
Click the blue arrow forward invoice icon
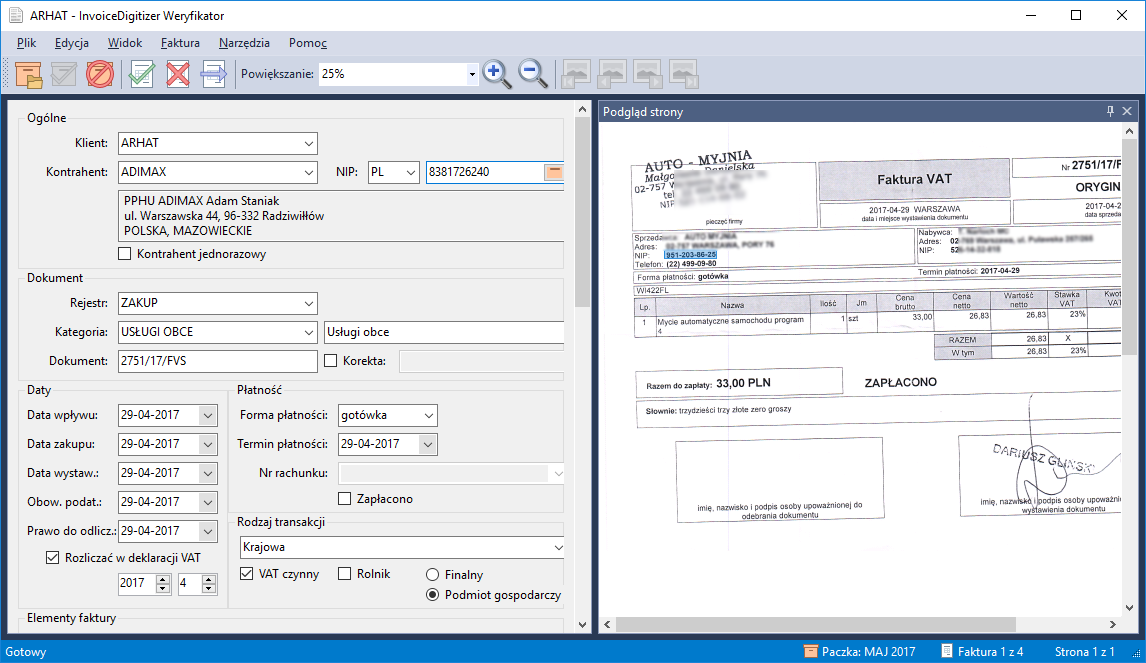click(214, 74)
